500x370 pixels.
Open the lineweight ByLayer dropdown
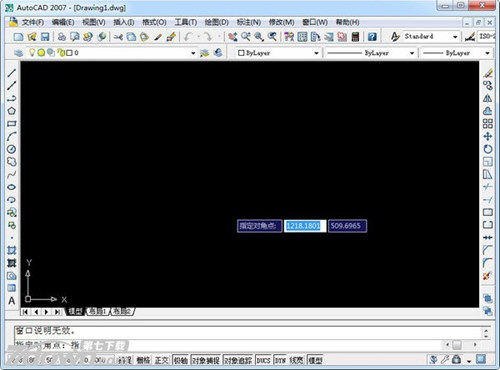click(487, 53)
